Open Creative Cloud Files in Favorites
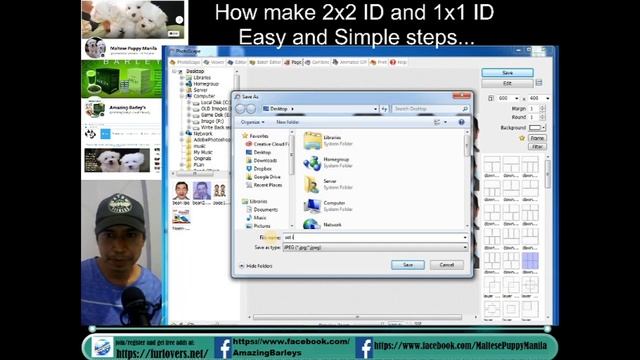Screen dimensions: 640x360 click(x=267, y=144)
